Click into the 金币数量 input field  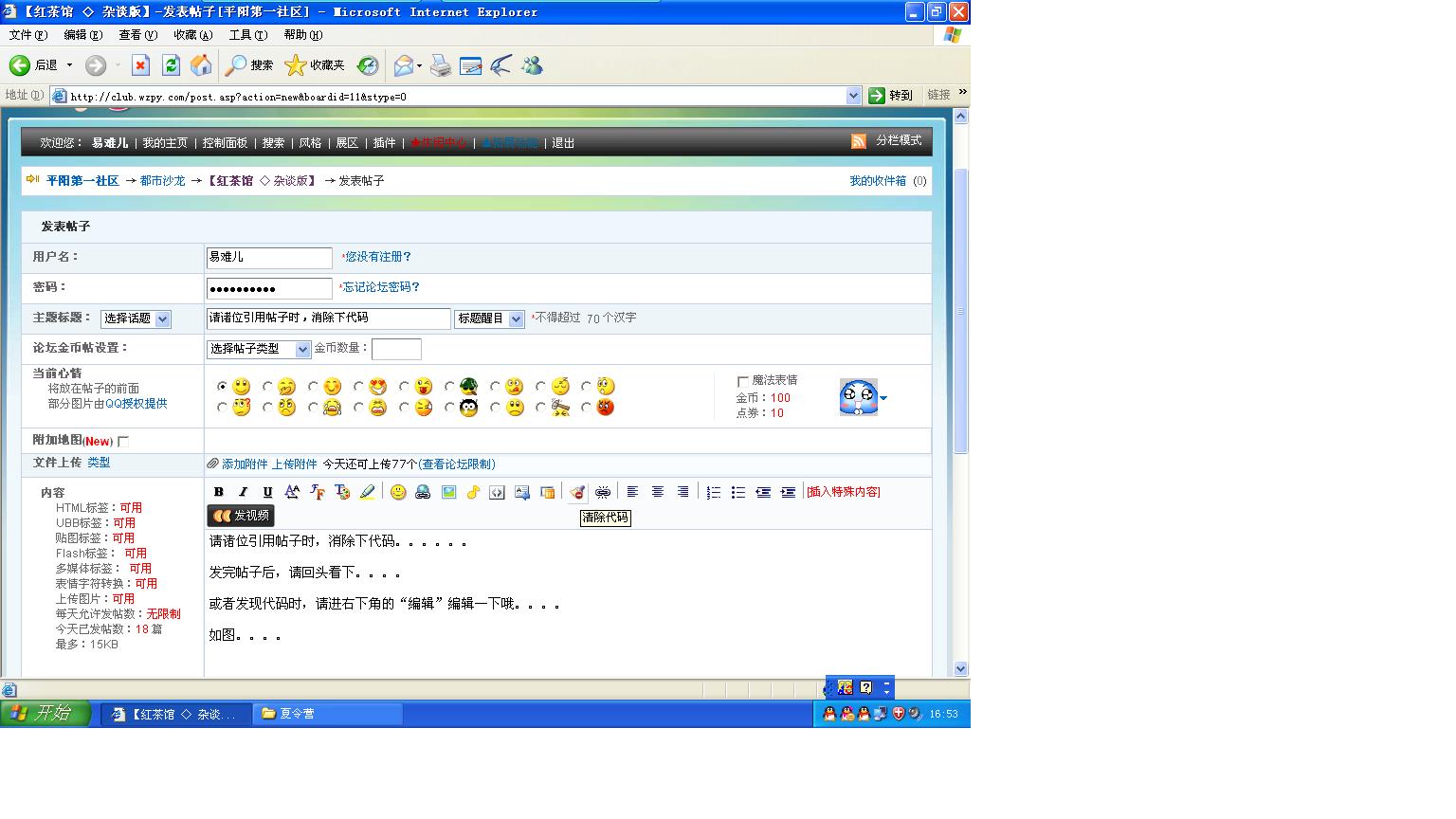click(x=396, y=349)
